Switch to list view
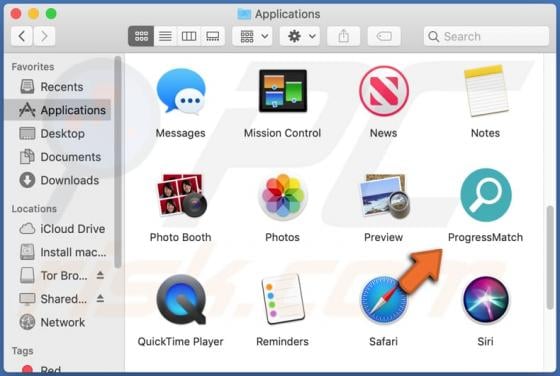Viewport: 560px width, 376px height. point(165,36)
